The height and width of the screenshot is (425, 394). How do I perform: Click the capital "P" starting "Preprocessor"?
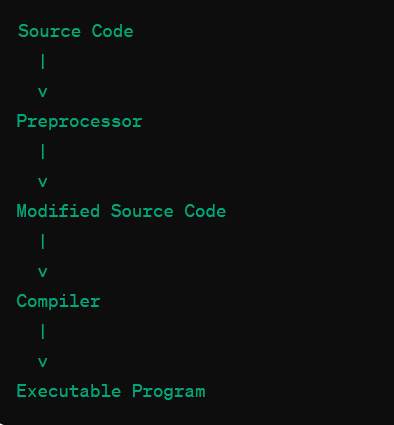point(21,121)
